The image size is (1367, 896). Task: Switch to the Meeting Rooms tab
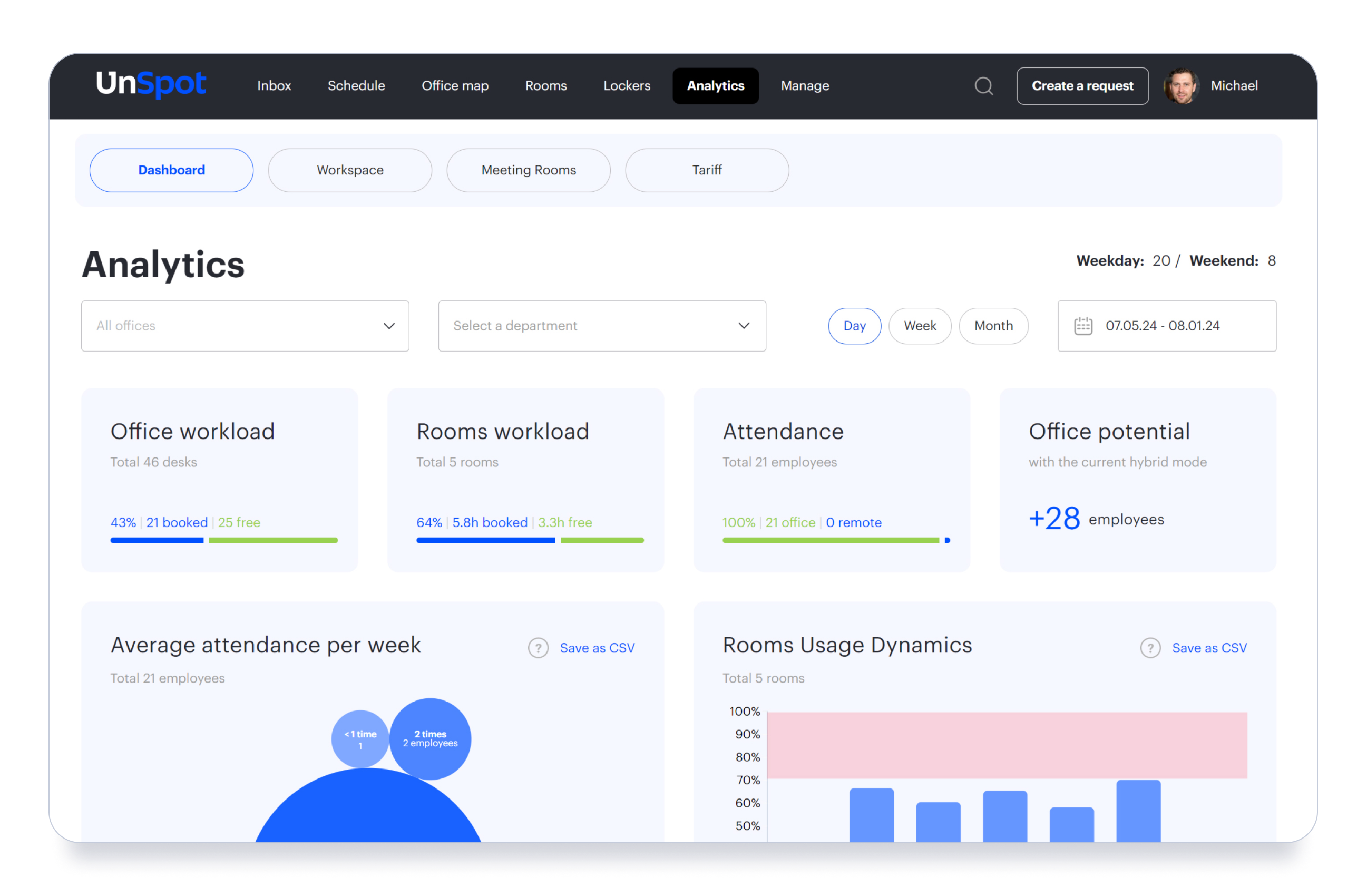528,170
